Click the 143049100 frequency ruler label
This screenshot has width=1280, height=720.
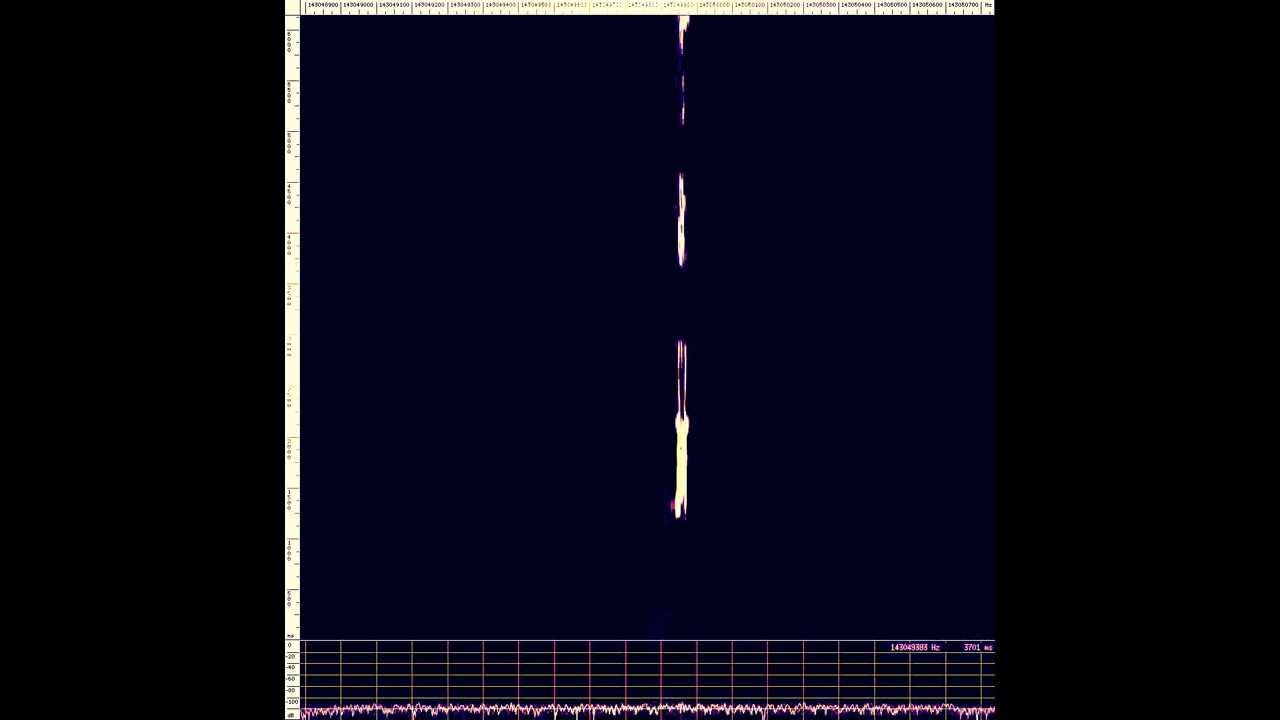point(394,6)
